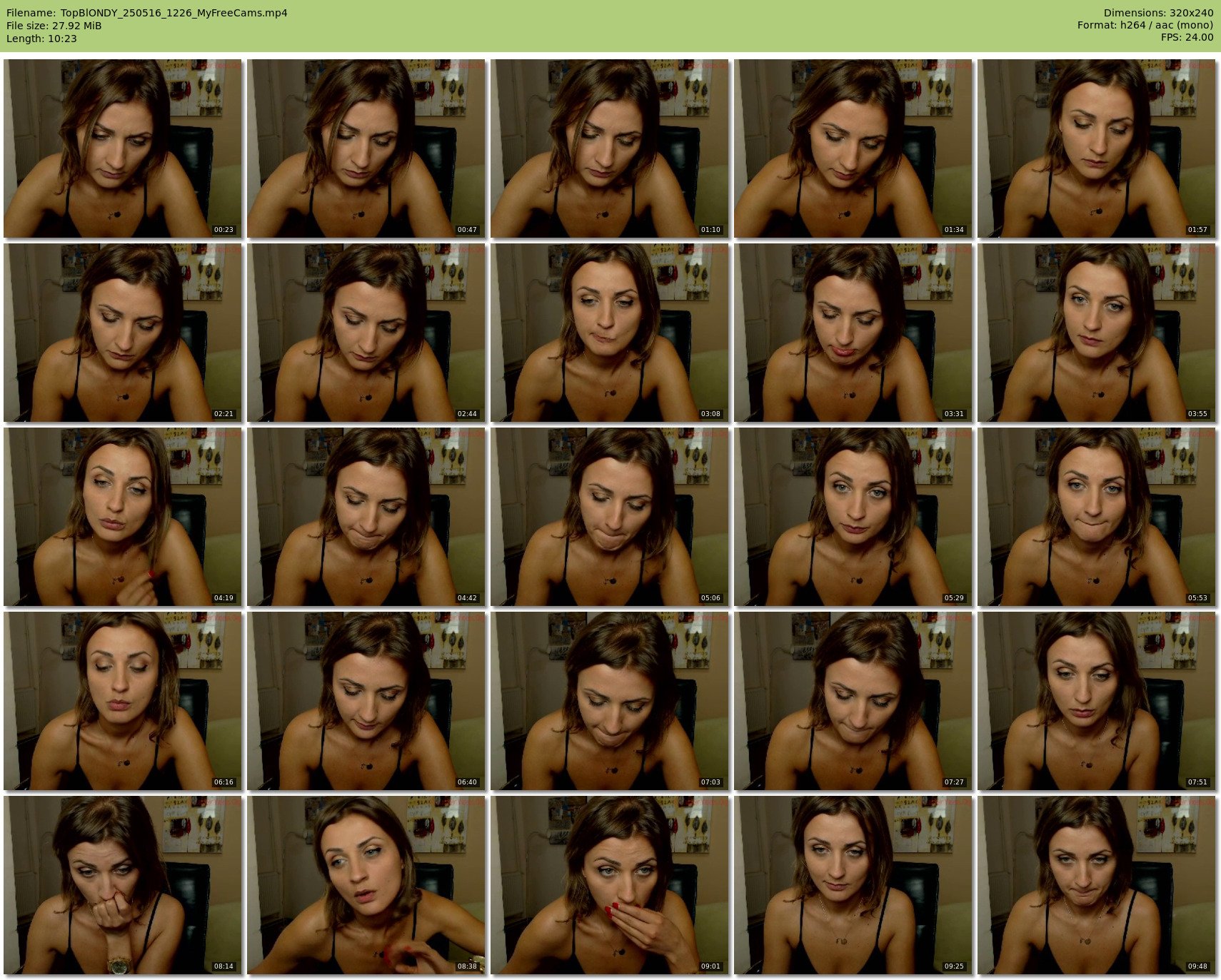Viewport: 1221px width, 980px height.
Task: Click the frame timestamped 05:53
Action: pyautogui.click(x=1097, y=517)
